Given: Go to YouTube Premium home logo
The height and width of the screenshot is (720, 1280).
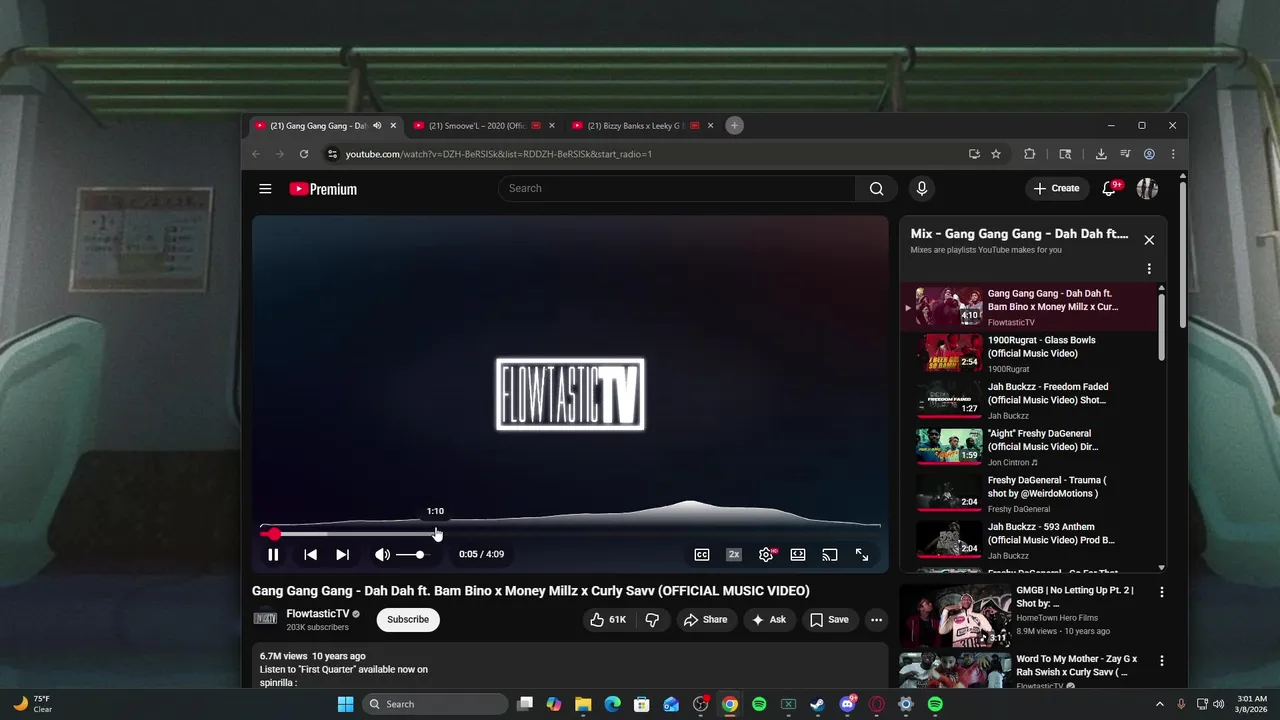Looking at the screenshot, I should click(323, 189).
